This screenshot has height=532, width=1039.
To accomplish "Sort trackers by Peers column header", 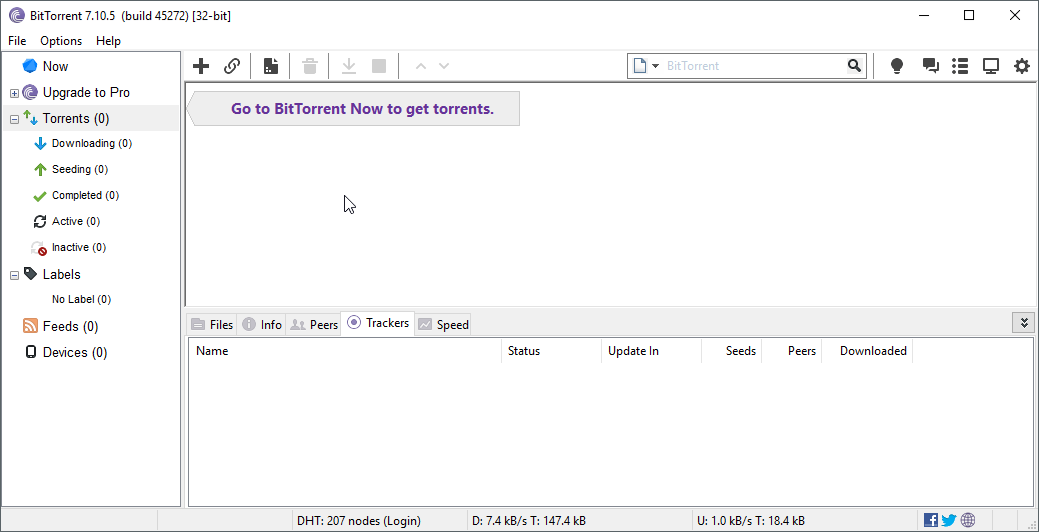I will pos(792,350).
